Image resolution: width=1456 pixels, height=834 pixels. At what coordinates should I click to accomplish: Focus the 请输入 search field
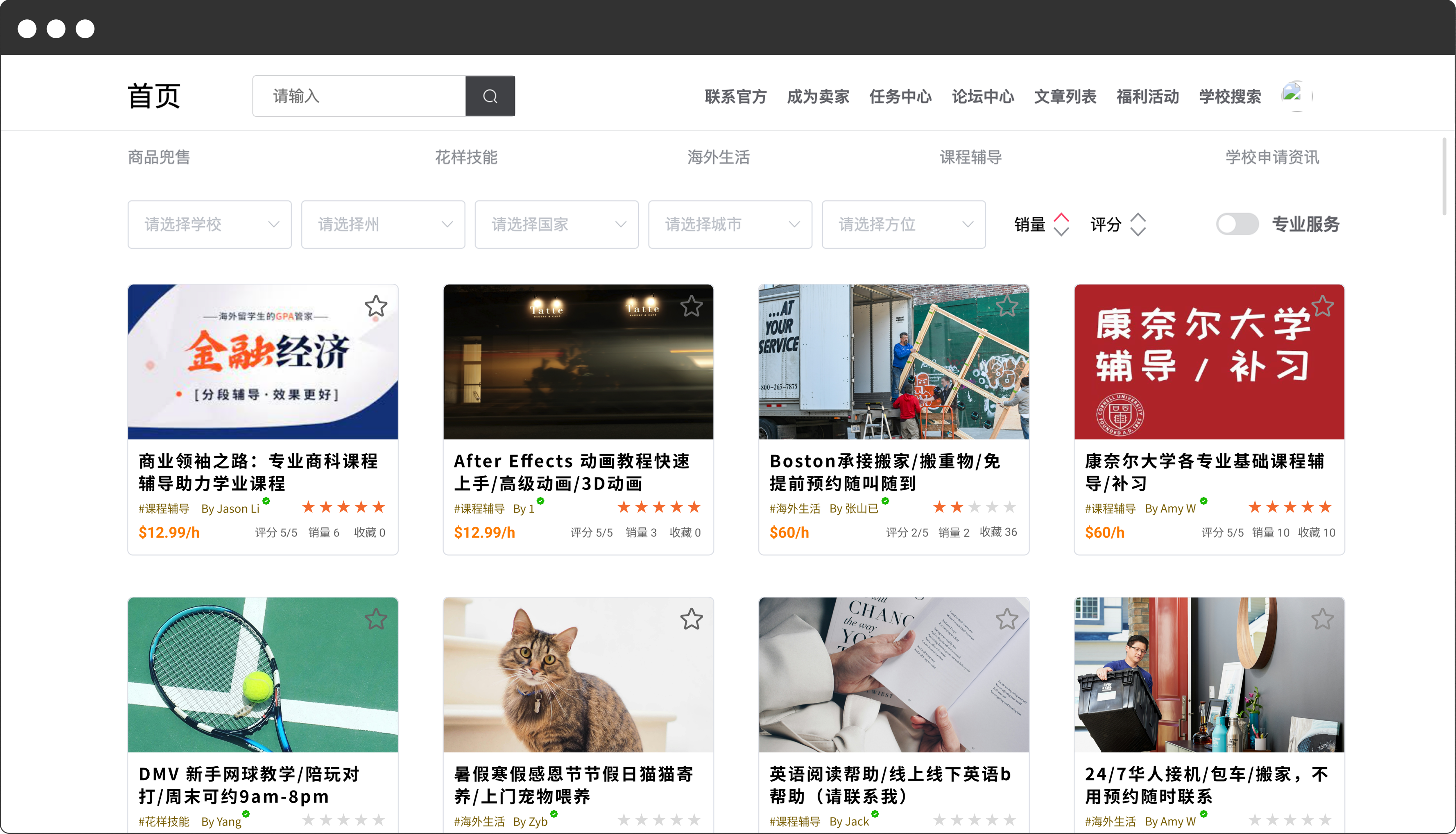[x=359, y=96]
